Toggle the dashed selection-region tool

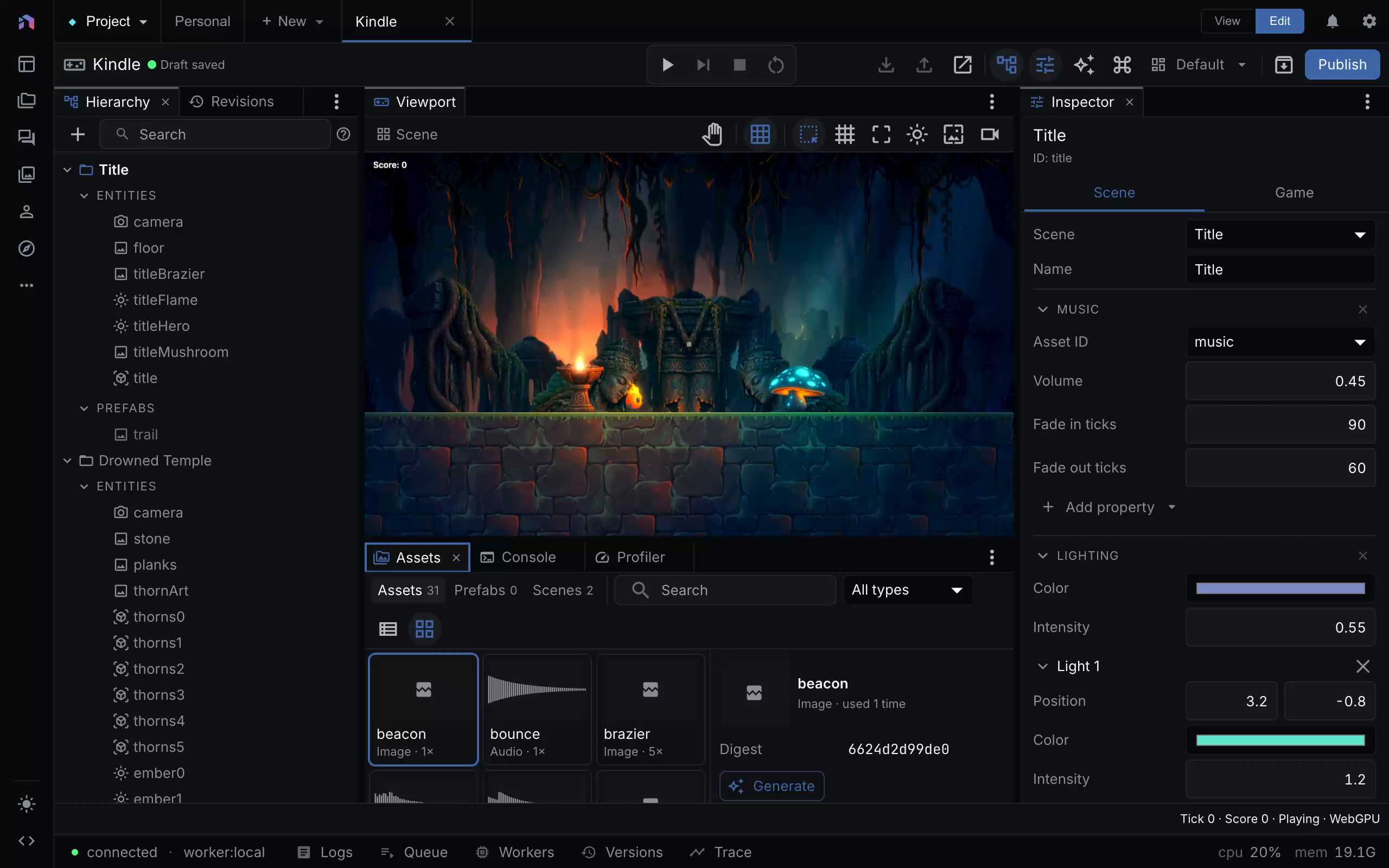click(808, 135)
